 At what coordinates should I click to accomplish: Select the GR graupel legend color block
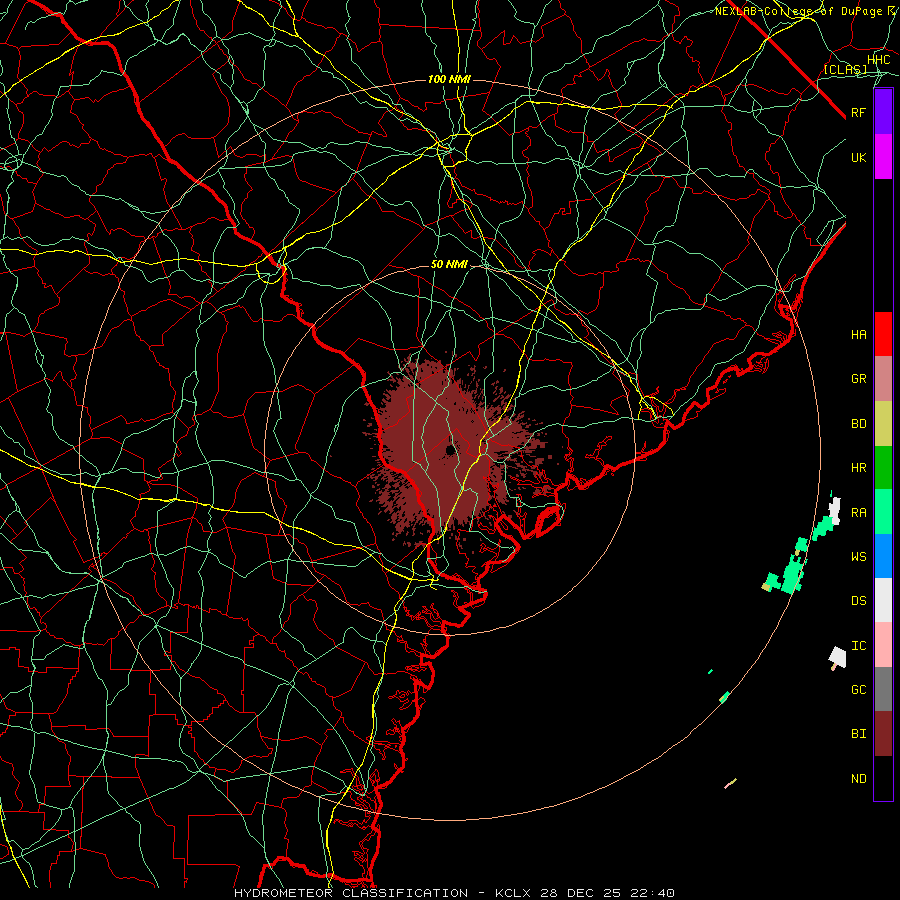883,379
